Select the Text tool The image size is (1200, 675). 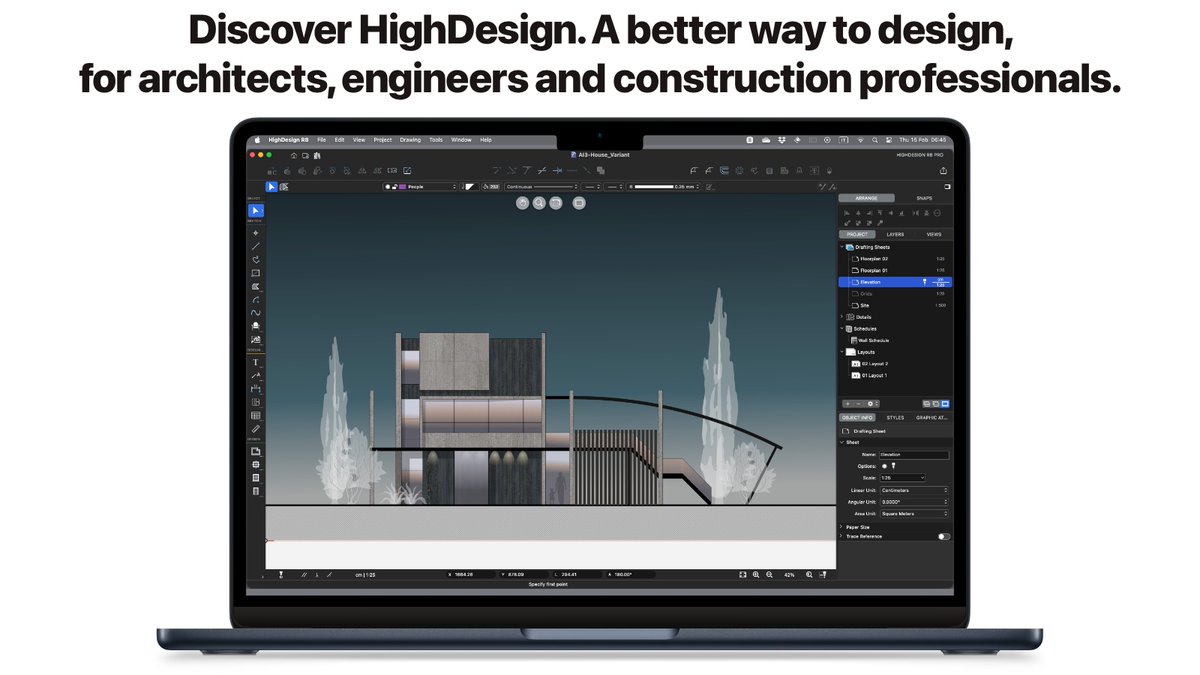(x=256, y=362)
